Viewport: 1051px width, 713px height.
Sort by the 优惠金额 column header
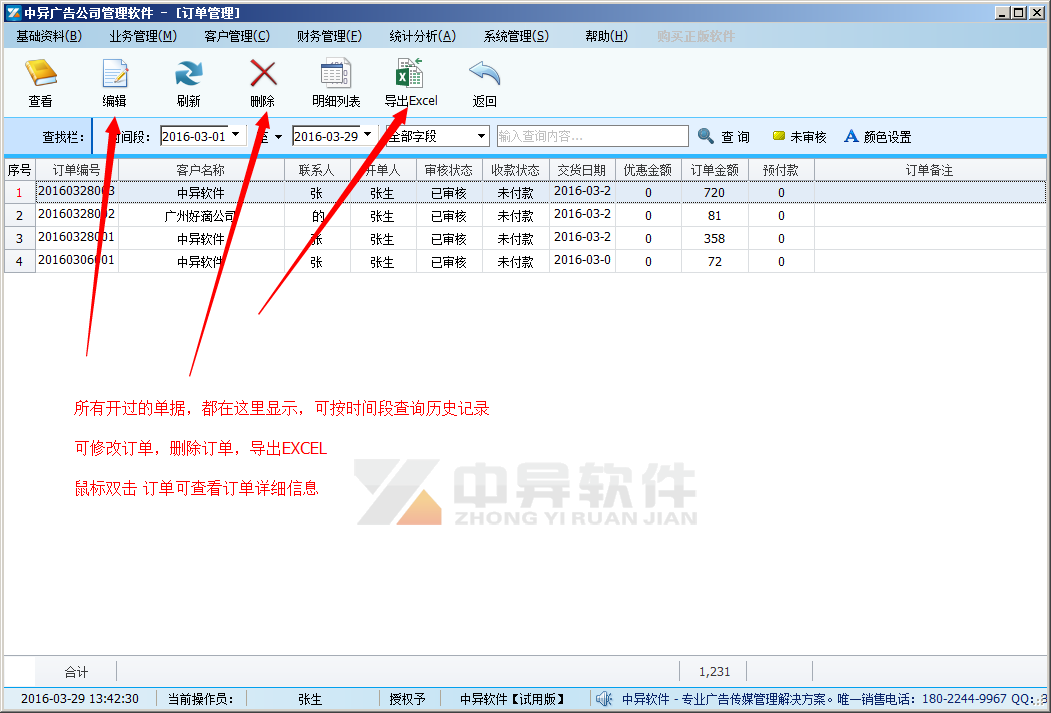pyautogui.click(x=647, y=170)
